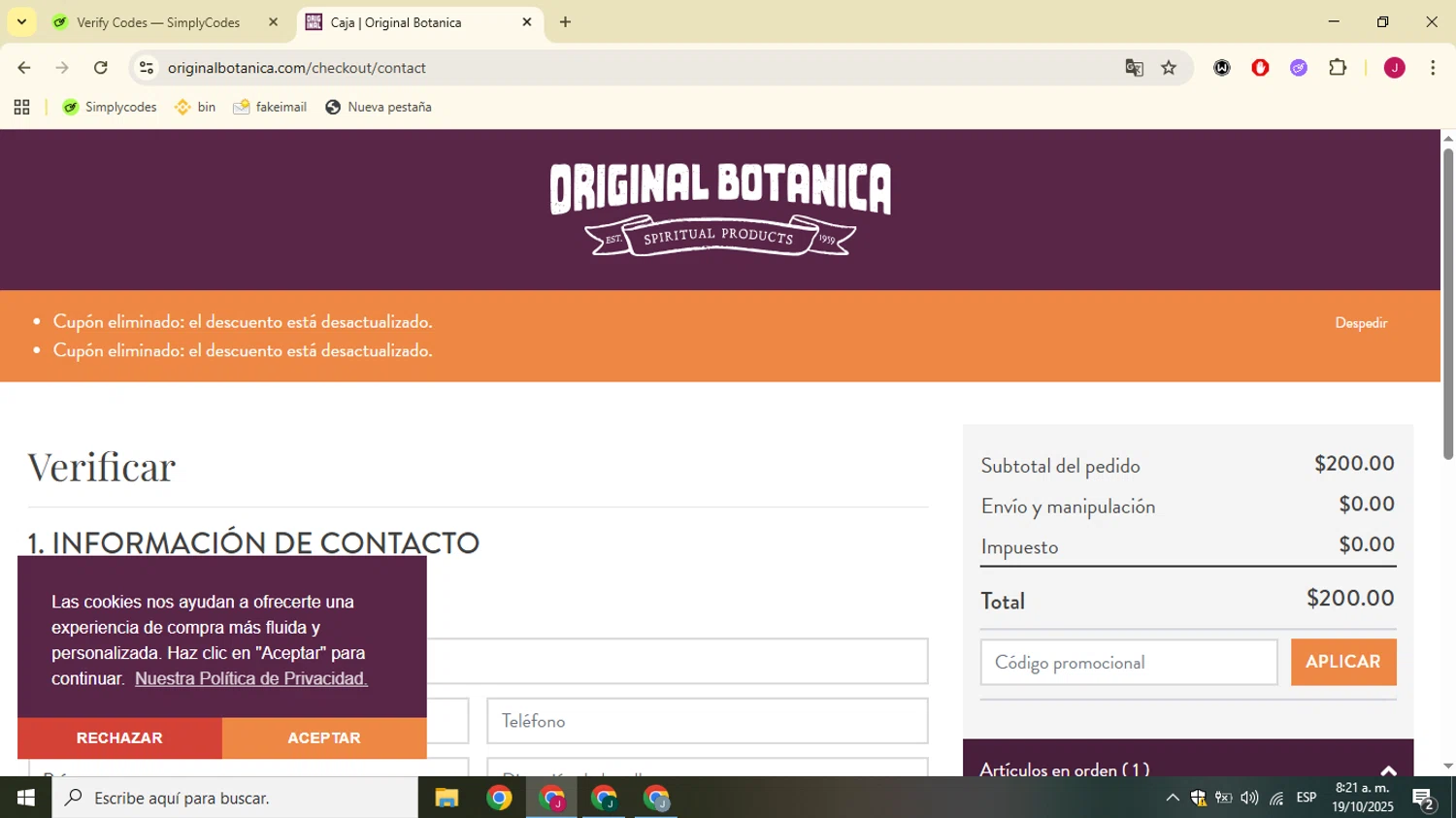1456x818 pixels.
Task: Open the red Opera-style extension icon
Action: [1260, 68]
